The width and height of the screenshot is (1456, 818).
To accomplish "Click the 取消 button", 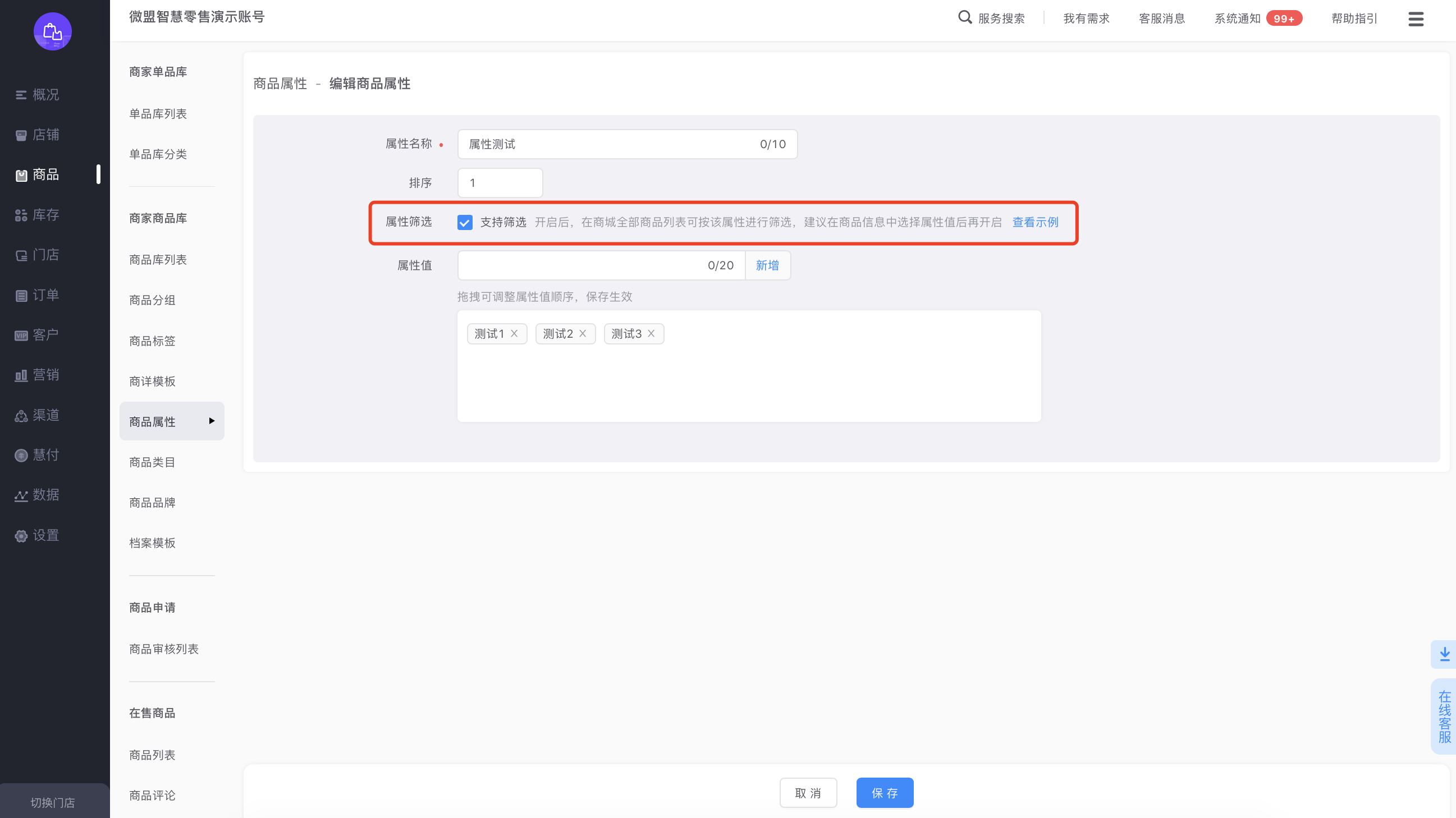I will [808, 793].
